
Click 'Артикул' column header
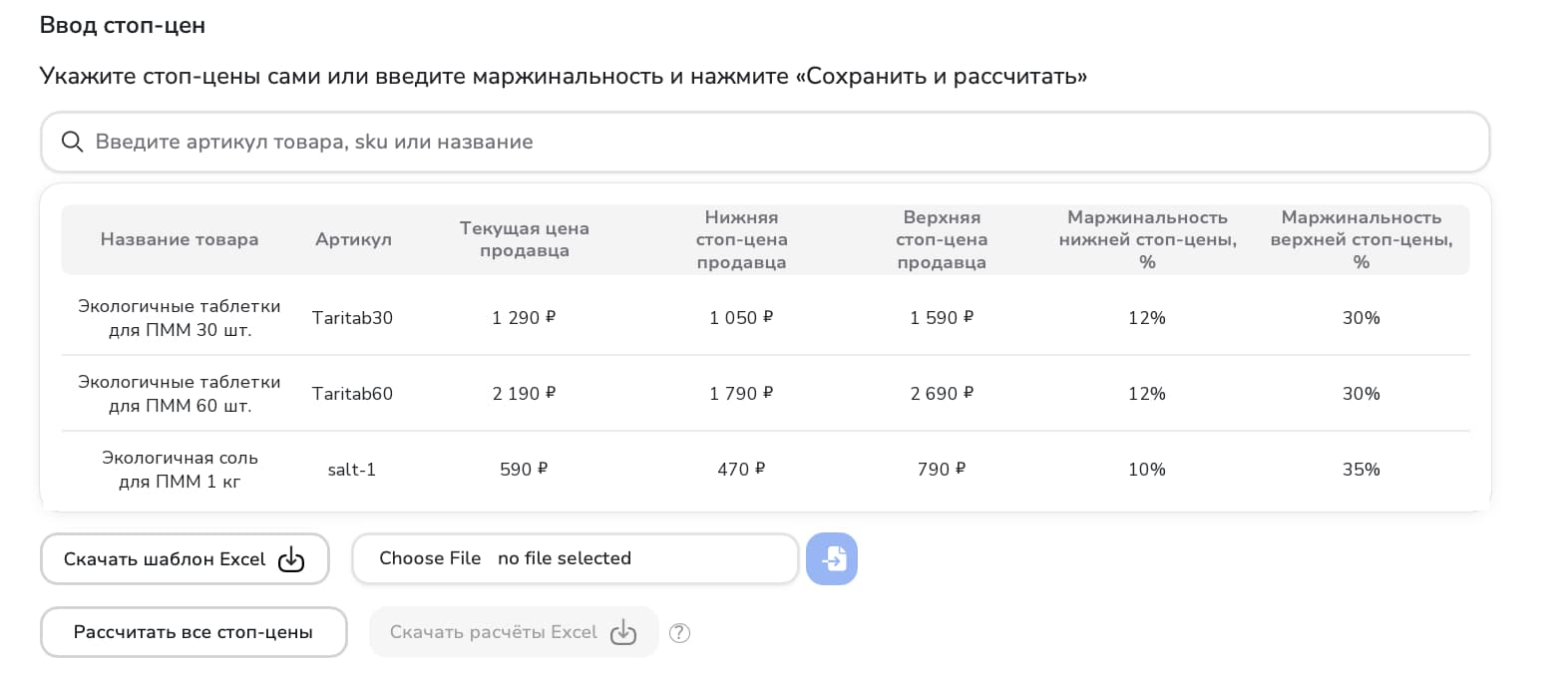[353, 239]
